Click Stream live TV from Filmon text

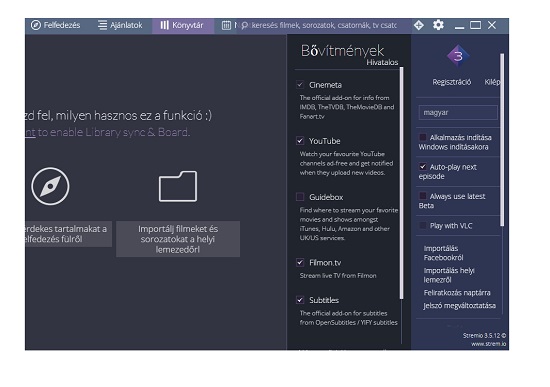coord(338,276)
